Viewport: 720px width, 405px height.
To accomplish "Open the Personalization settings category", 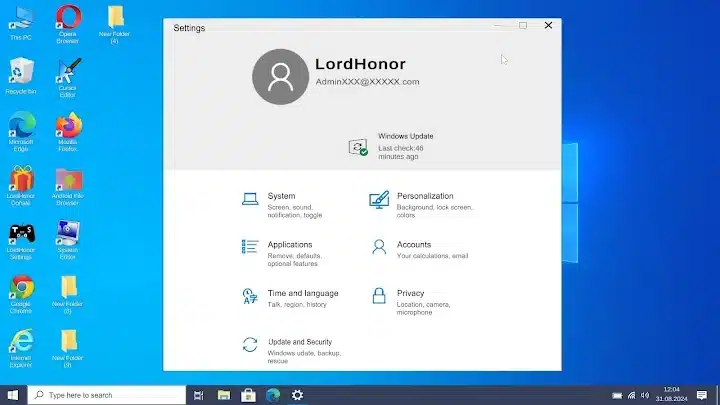I will pyautogui.click(x=422, y=205).
